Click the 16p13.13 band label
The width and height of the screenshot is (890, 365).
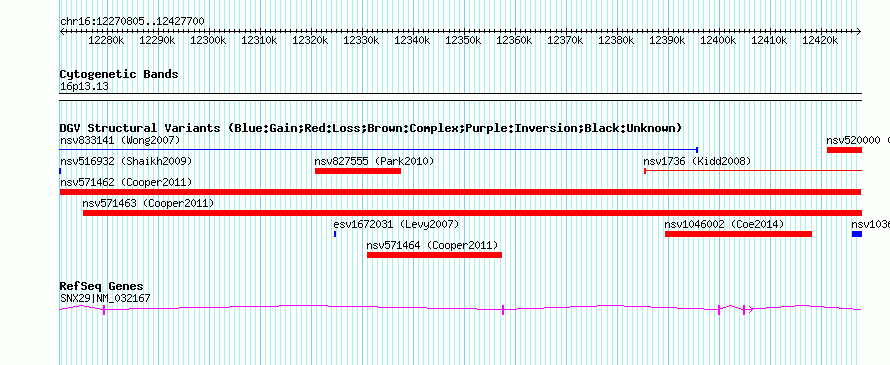84,87
